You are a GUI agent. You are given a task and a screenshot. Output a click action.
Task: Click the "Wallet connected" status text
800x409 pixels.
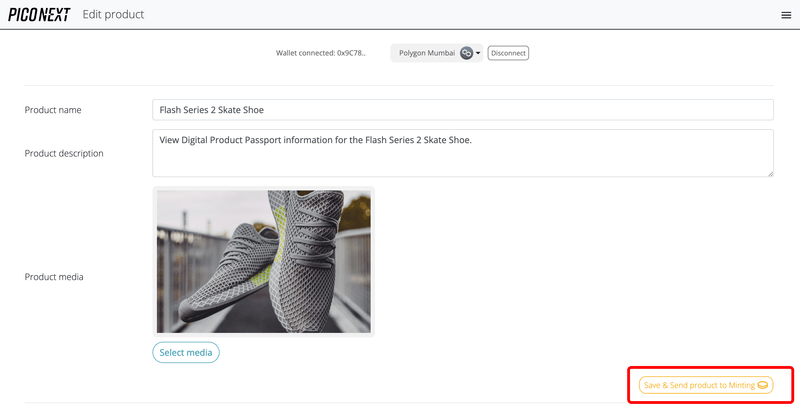coord(304,53)
